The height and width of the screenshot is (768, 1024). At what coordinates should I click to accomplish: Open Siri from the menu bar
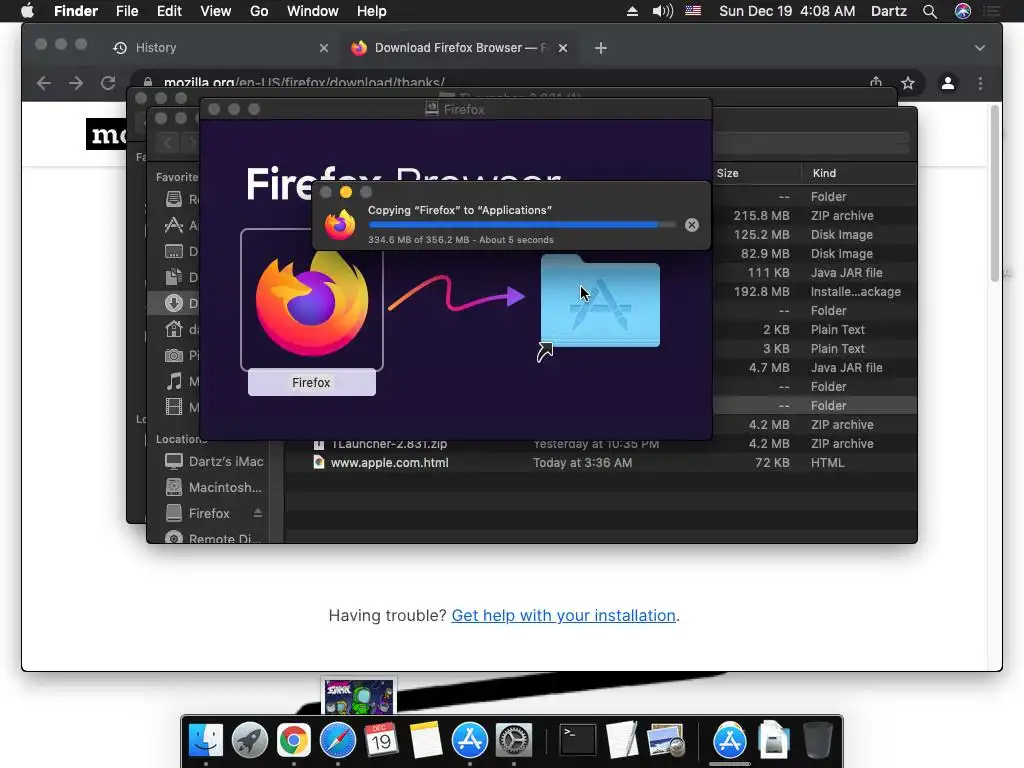(x=963, y=11)
